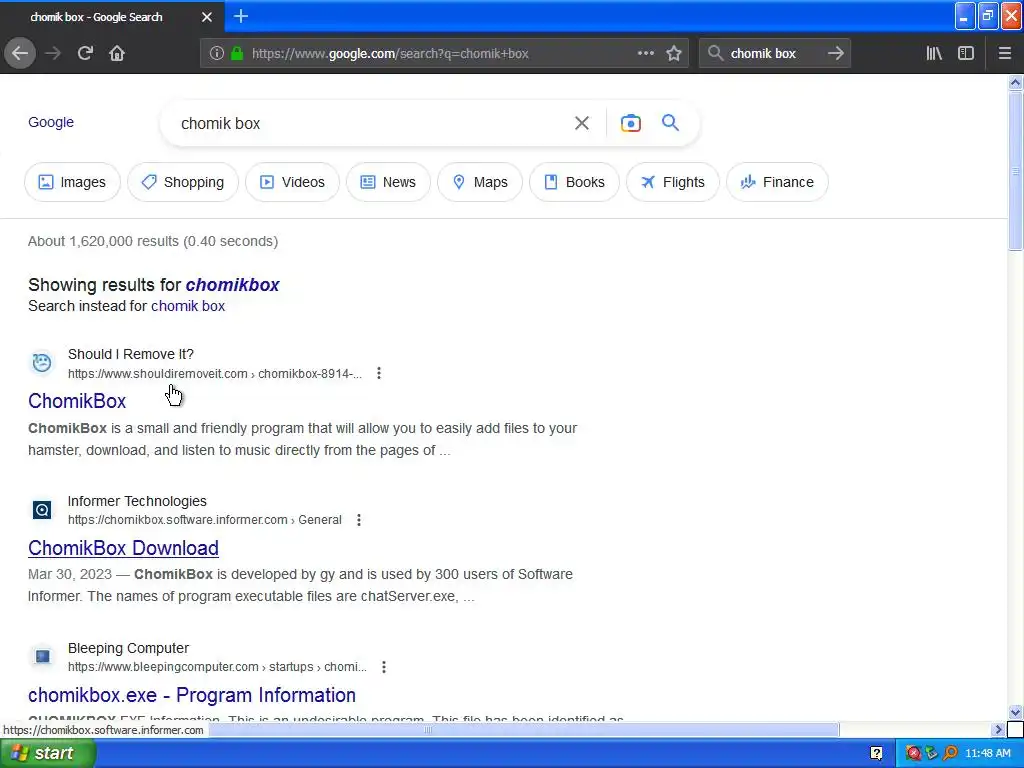Open the ChomikBox result title

tap(77, 401)
